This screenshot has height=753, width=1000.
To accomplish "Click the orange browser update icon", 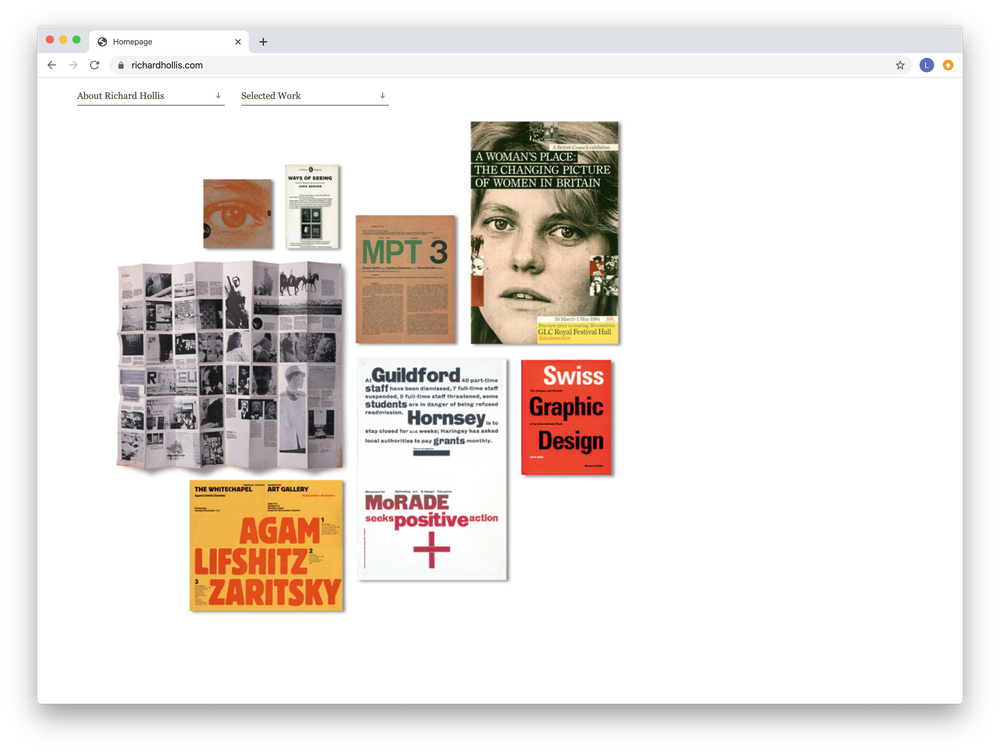I will pos(948,65).
